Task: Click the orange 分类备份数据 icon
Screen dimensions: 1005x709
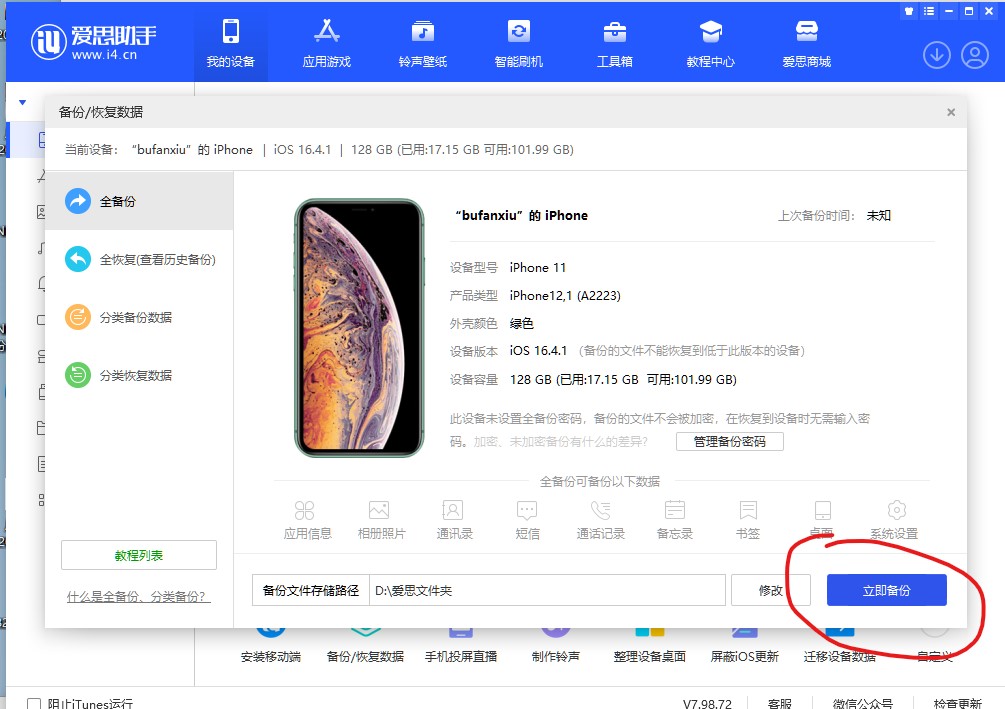Action: point(78,317)
